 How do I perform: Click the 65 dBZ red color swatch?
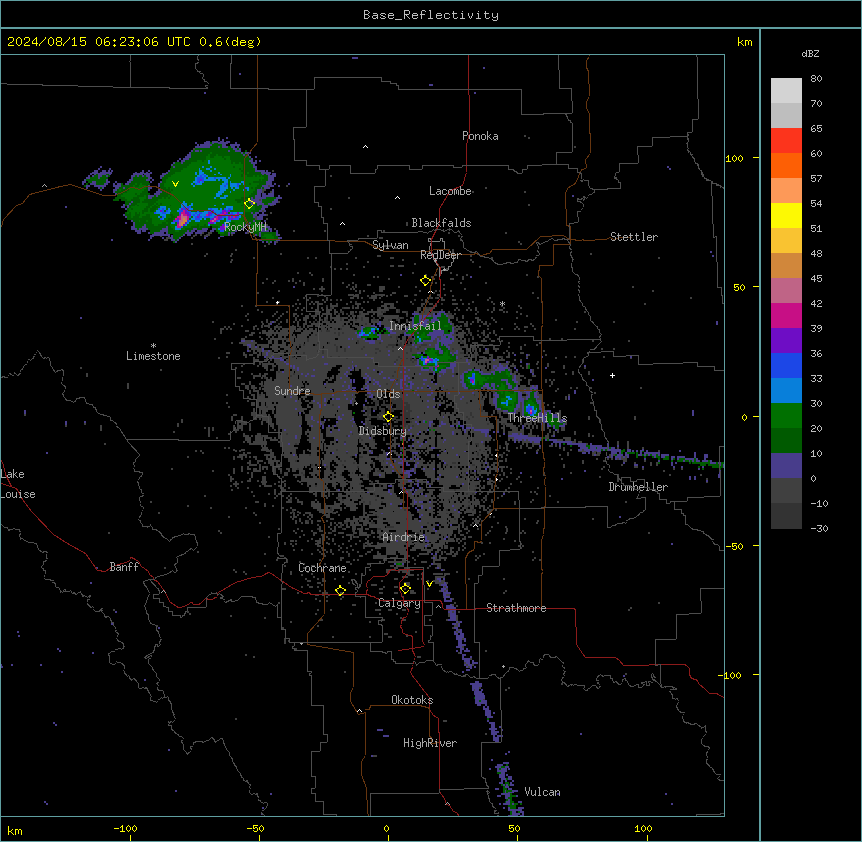pyautogui.click(x=786, y=141)
